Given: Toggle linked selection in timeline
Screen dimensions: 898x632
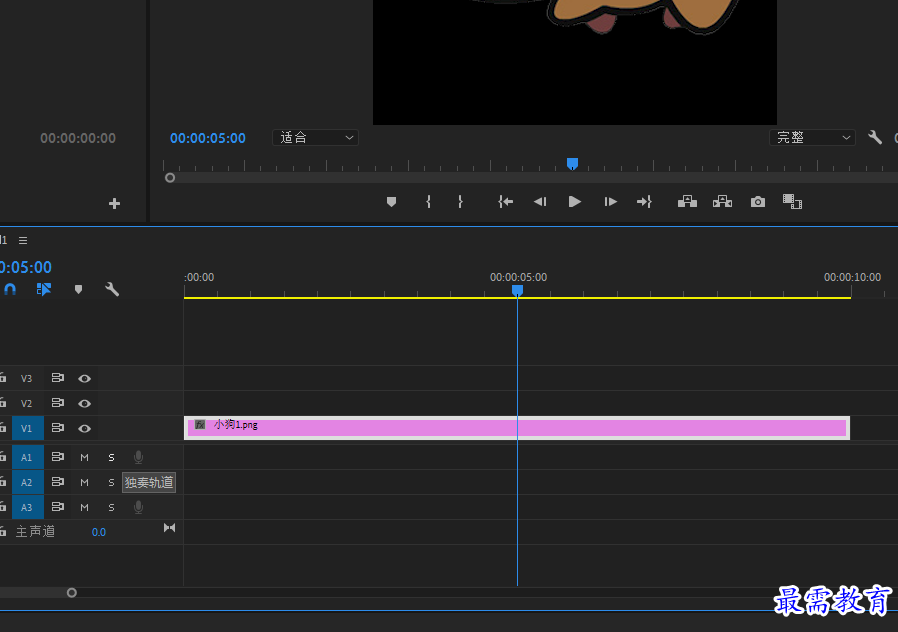Looking at the screenshot, I should coord(44,289).
